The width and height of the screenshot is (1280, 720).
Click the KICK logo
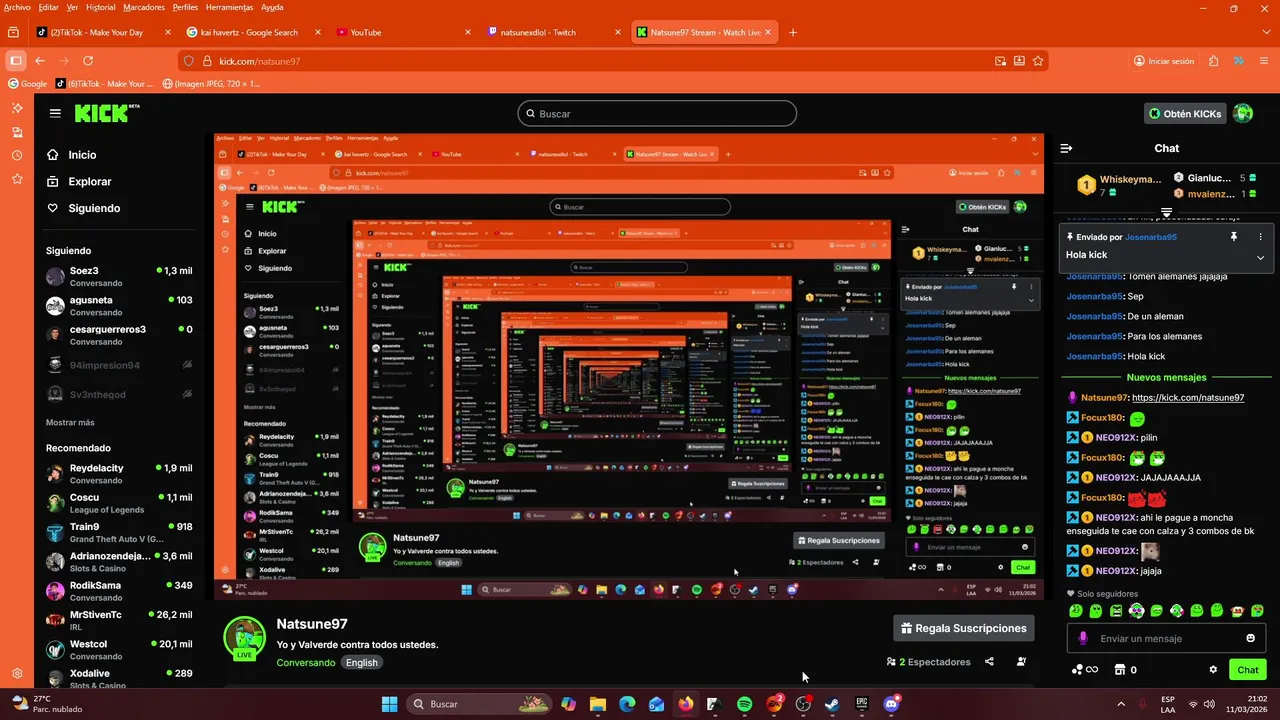pyautogui.click(x=107, y=113)
